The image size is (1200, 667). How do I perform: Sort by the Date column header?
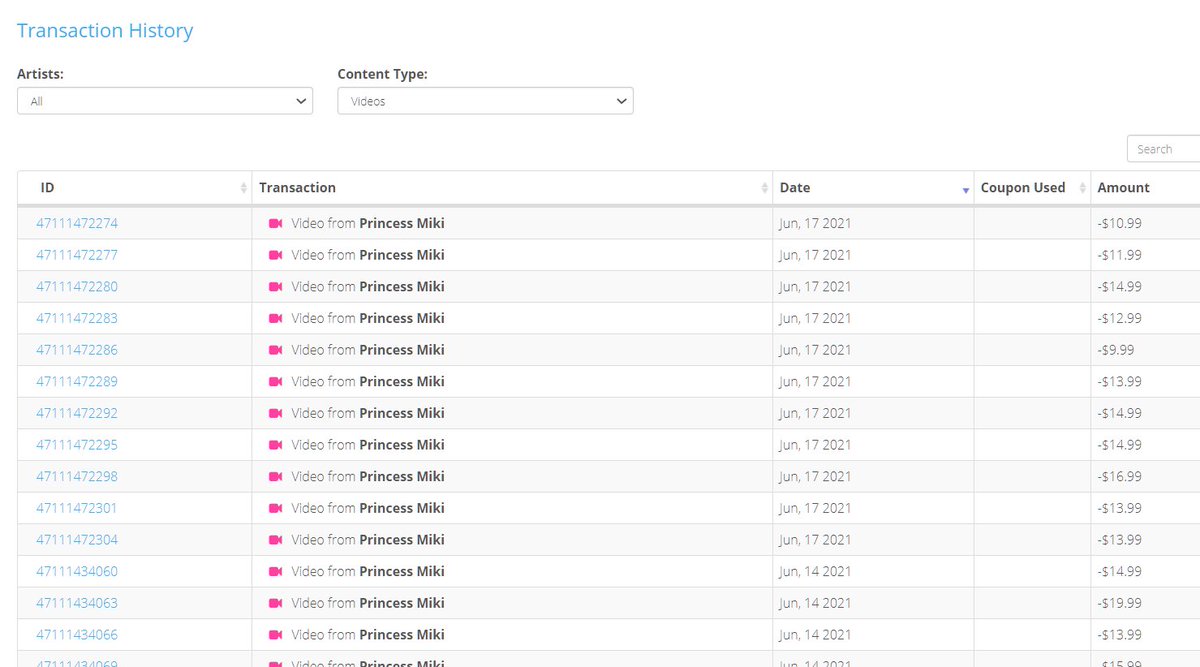pos(873,188)
